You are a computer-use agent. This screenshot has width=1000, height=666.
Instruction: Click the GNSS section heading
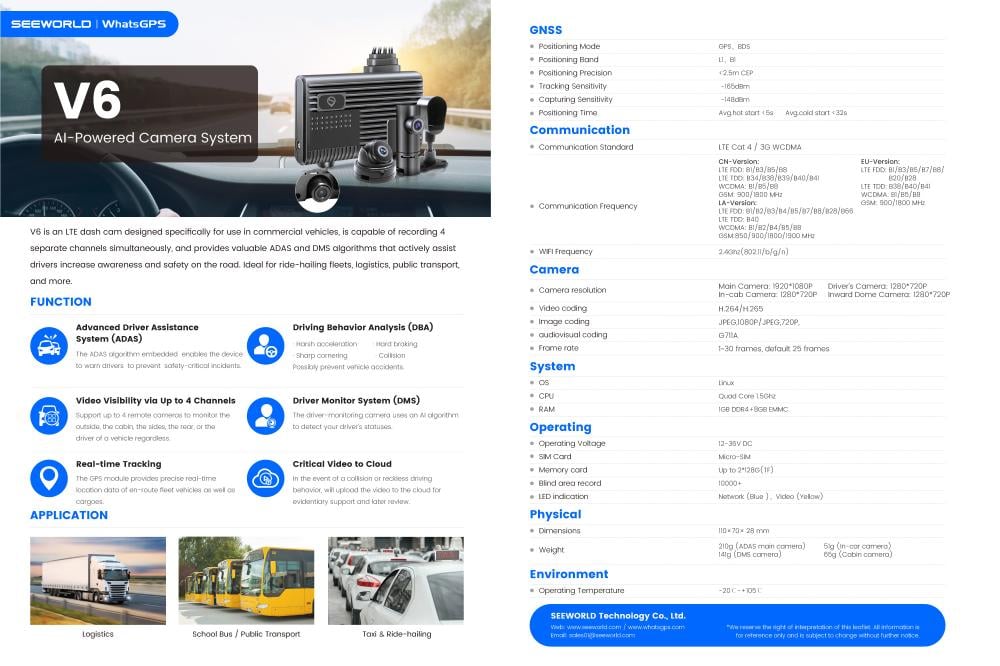click(546, 30)
